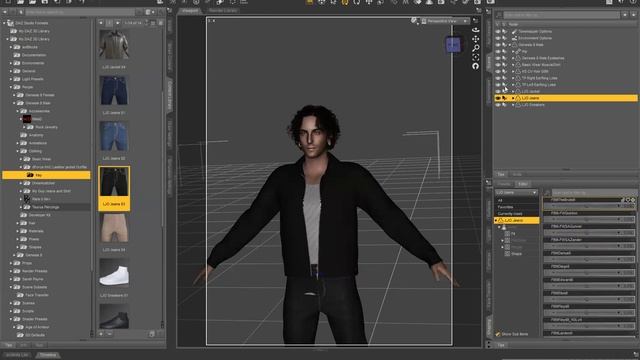Toggle the Show Sub Items checkbox
Image resolution: width=640 pixels, height=360 pixels.
click(x=498, y=334)
